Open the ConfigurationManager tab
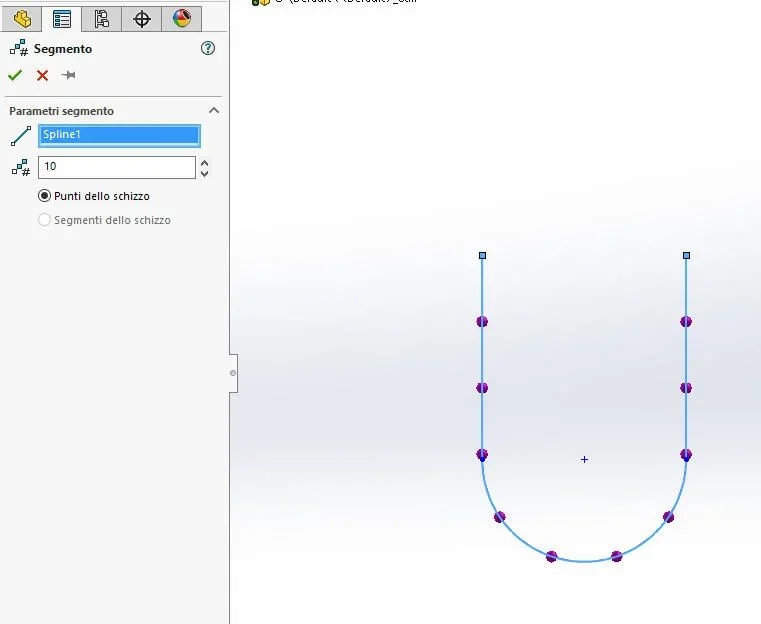The width and height of the screenshot is (761, 624). (x=101, y=19)
